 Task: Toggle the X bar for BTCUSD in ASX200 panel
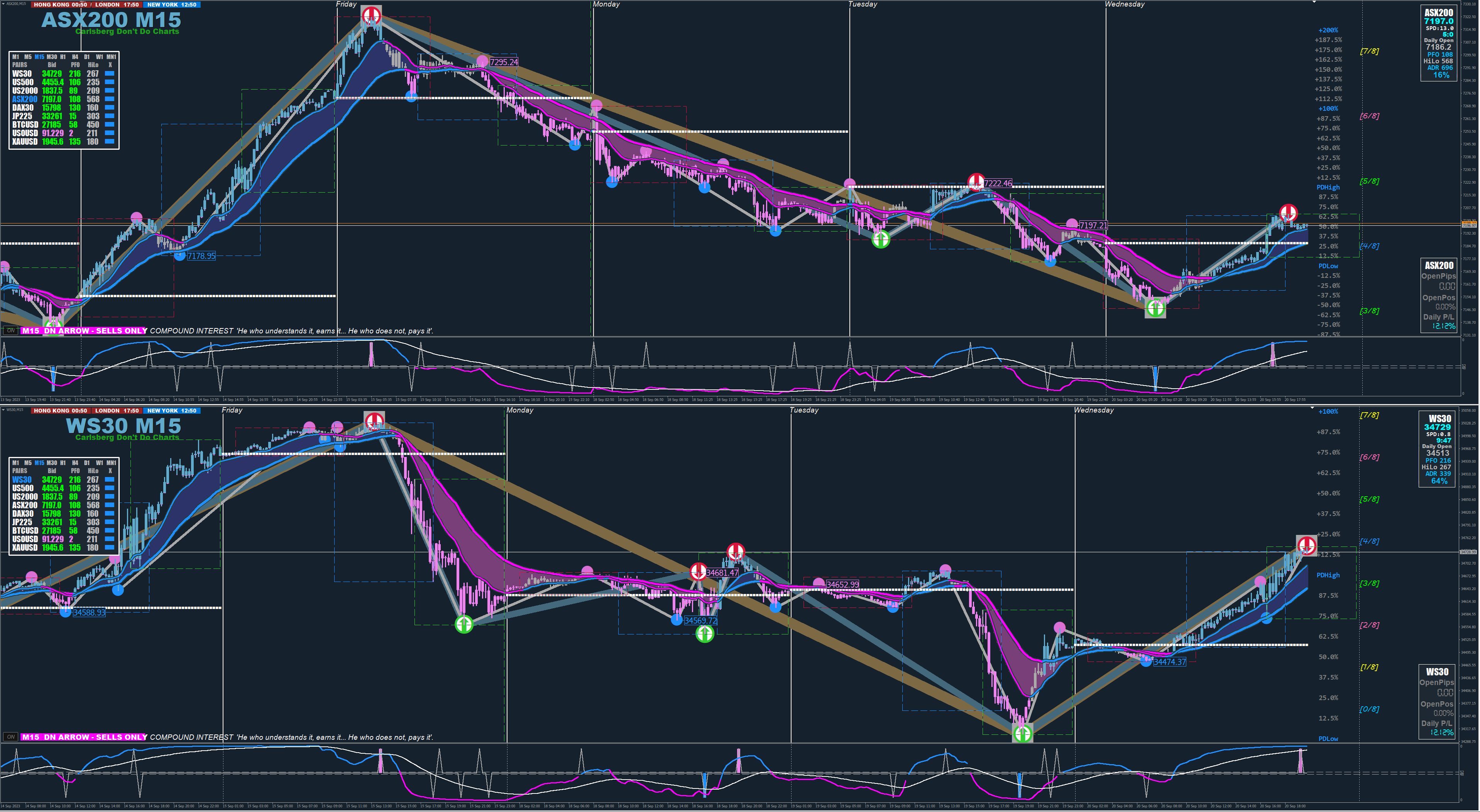tap(110, 124)
